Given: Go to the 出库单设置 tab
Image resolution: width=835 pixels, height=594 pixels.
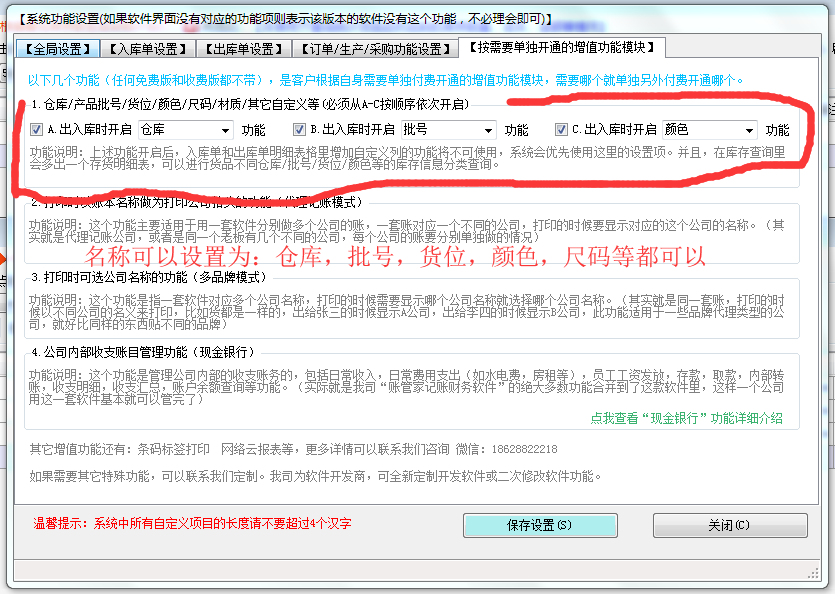Looking at the screenshot, I should click(244, 49).
